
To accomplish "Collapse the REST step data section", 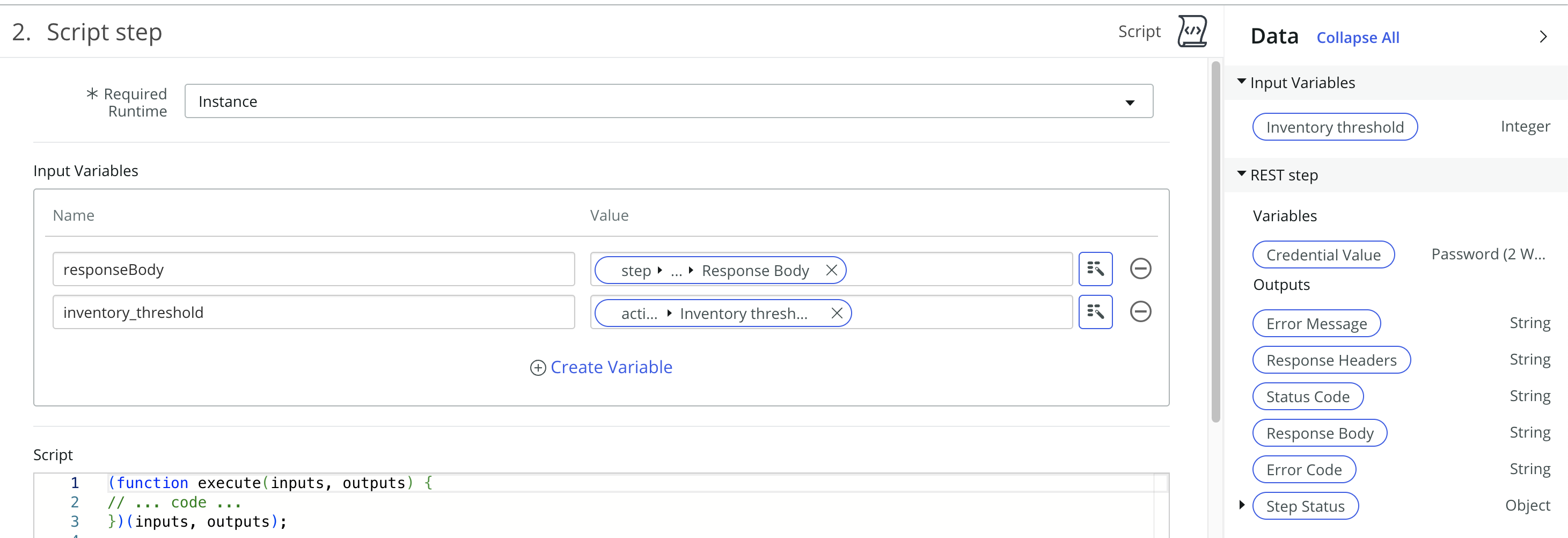I will click(x=1241, y=175).
